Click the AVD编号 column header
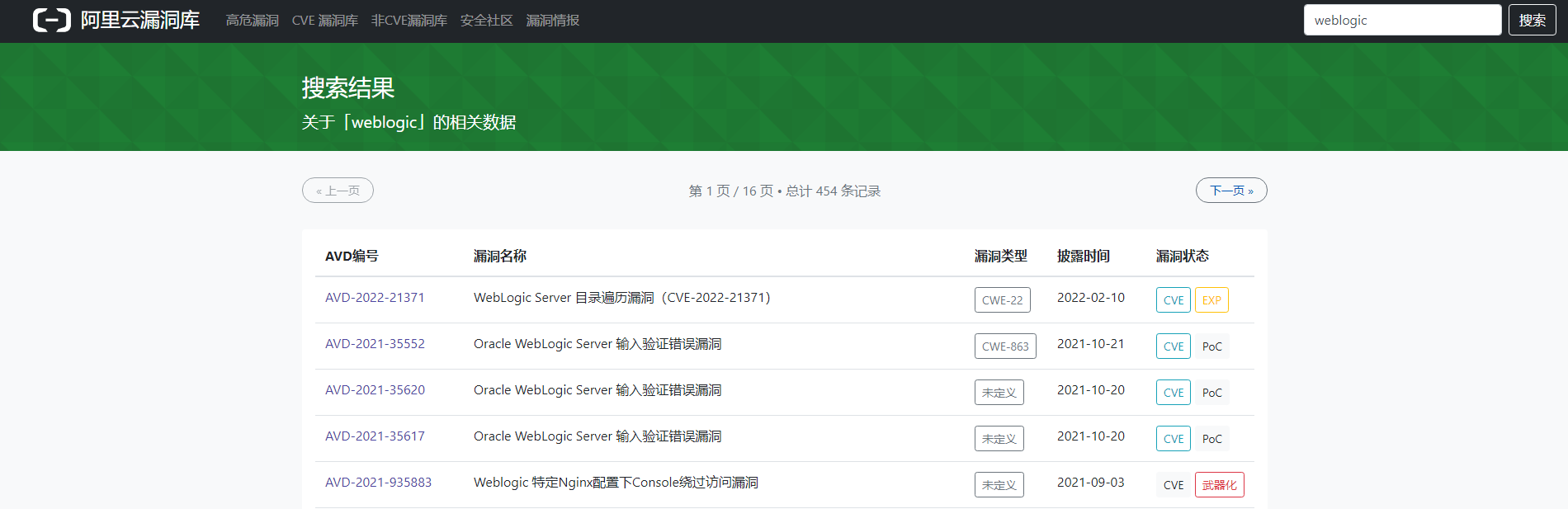 point(352,257)
